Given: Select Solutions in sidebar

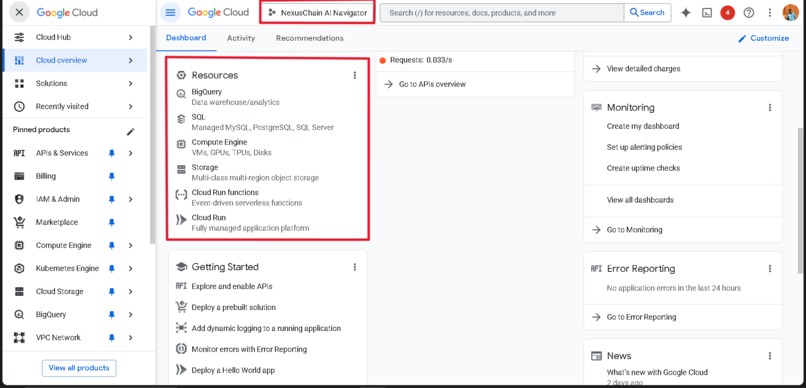Looking at the screenshot, I should tap(75, 83).
